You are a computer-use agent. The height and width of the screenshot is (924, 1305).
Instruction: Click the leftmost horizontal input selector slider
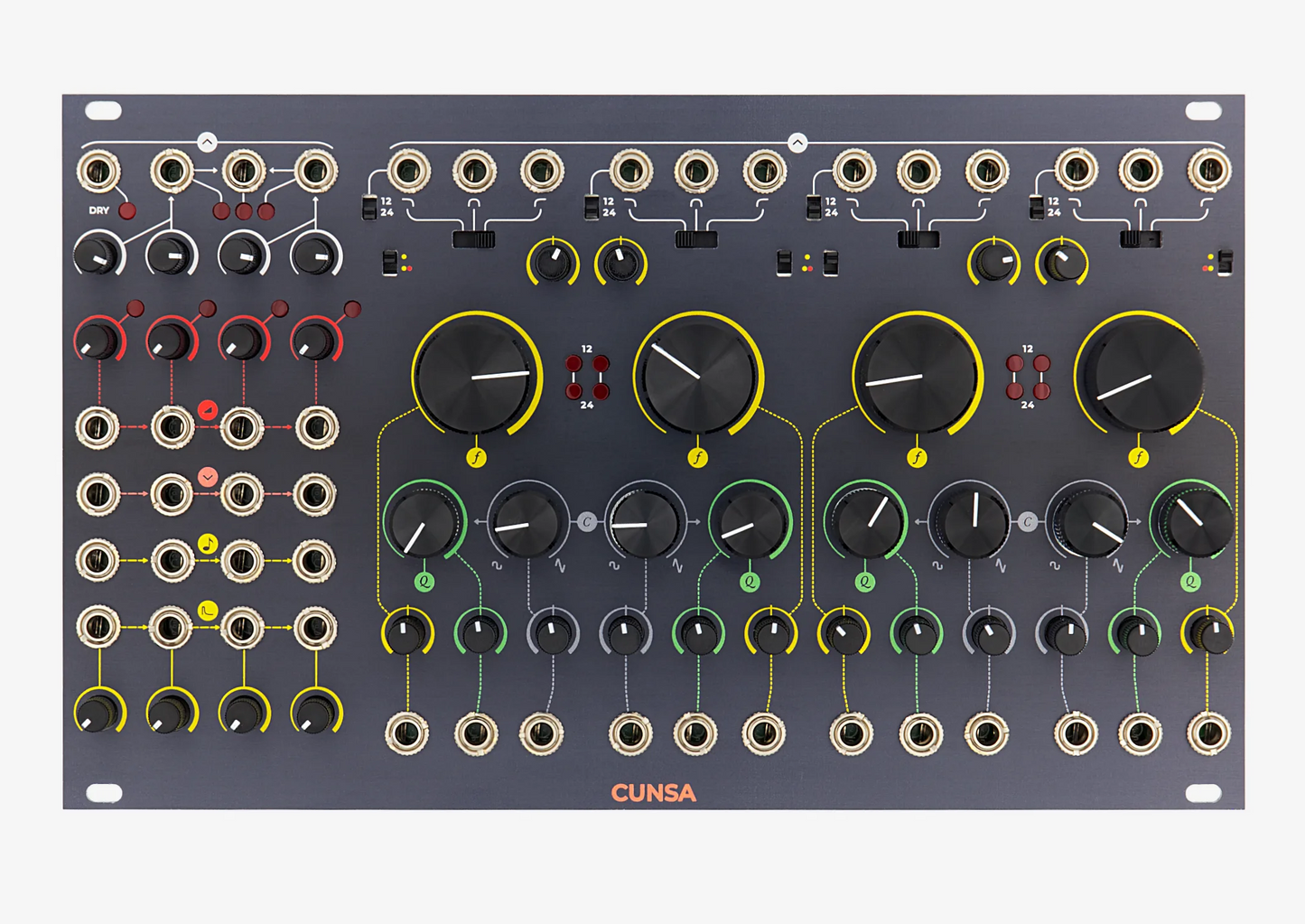pyautogui.click(x=474, y=239)
